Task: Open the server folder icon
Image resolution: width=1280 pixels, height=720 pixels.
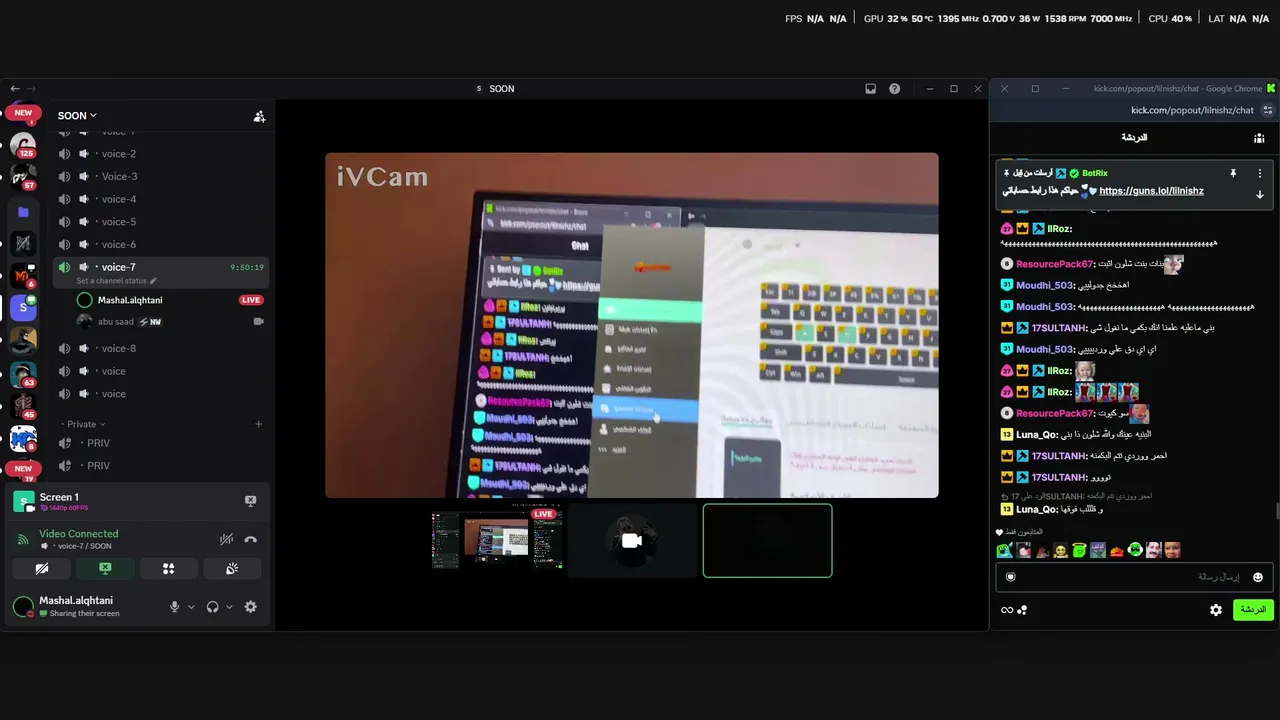Action: tap(23, 212)
